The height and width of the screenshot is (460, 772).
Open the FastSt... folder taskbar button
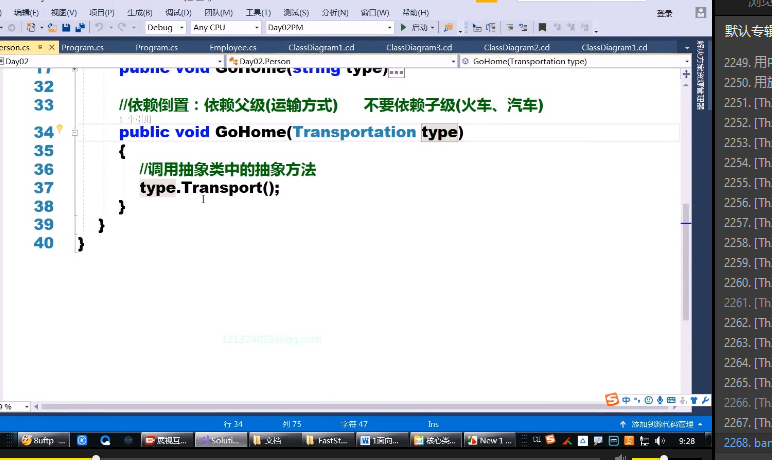pos(328,440)
